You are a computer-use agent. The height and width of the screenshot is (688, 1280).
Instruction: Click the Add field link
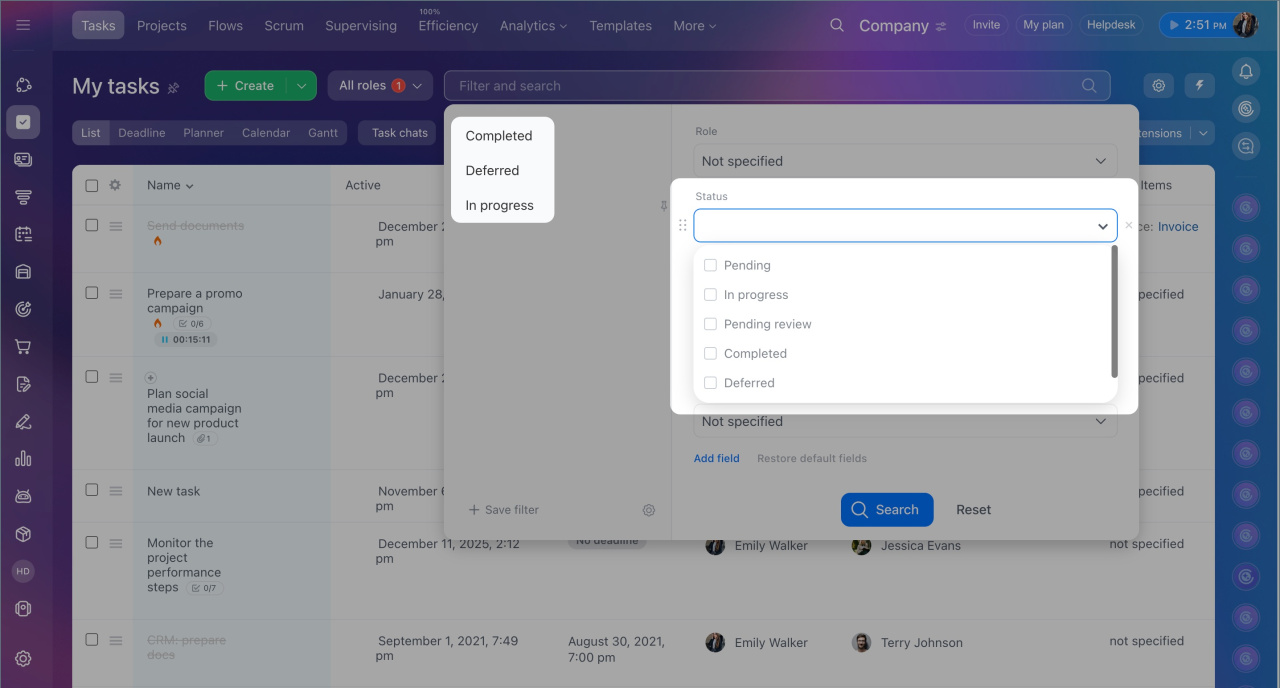pos(716,458)
